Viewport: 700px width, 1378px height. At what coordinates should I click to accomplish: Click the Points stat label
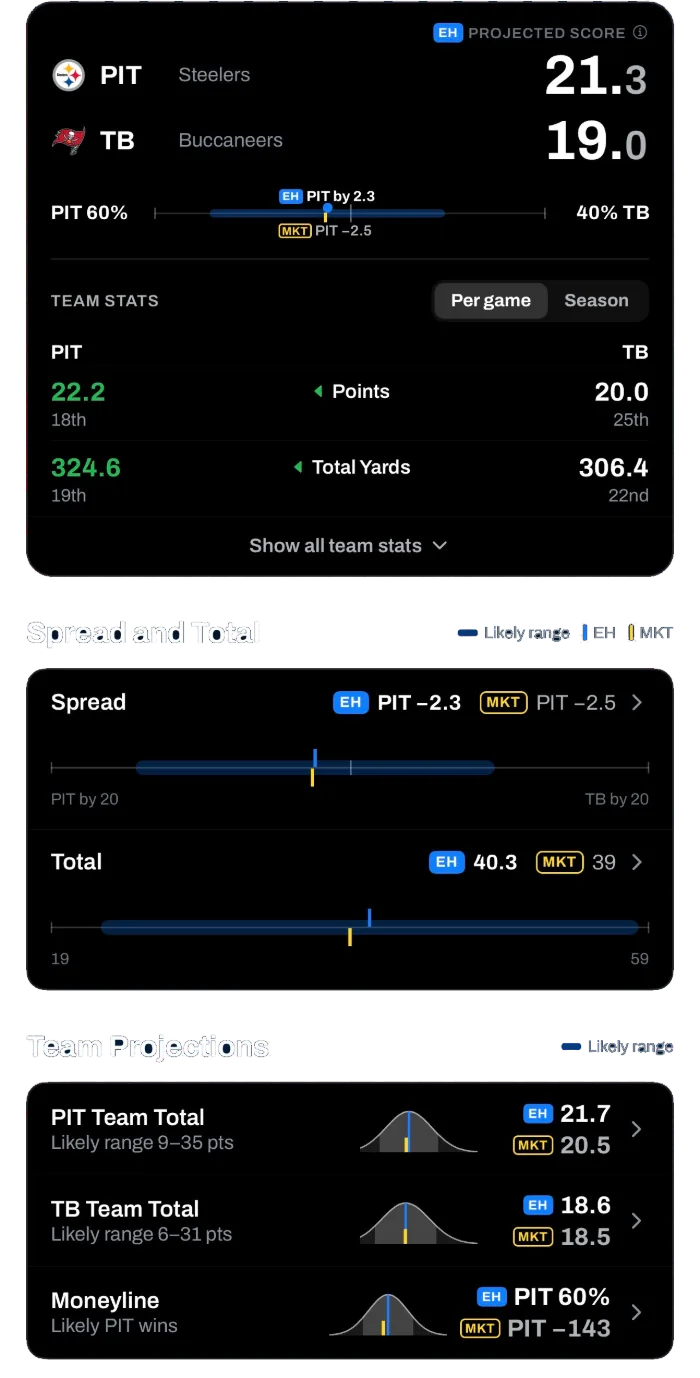click(361, 392)
